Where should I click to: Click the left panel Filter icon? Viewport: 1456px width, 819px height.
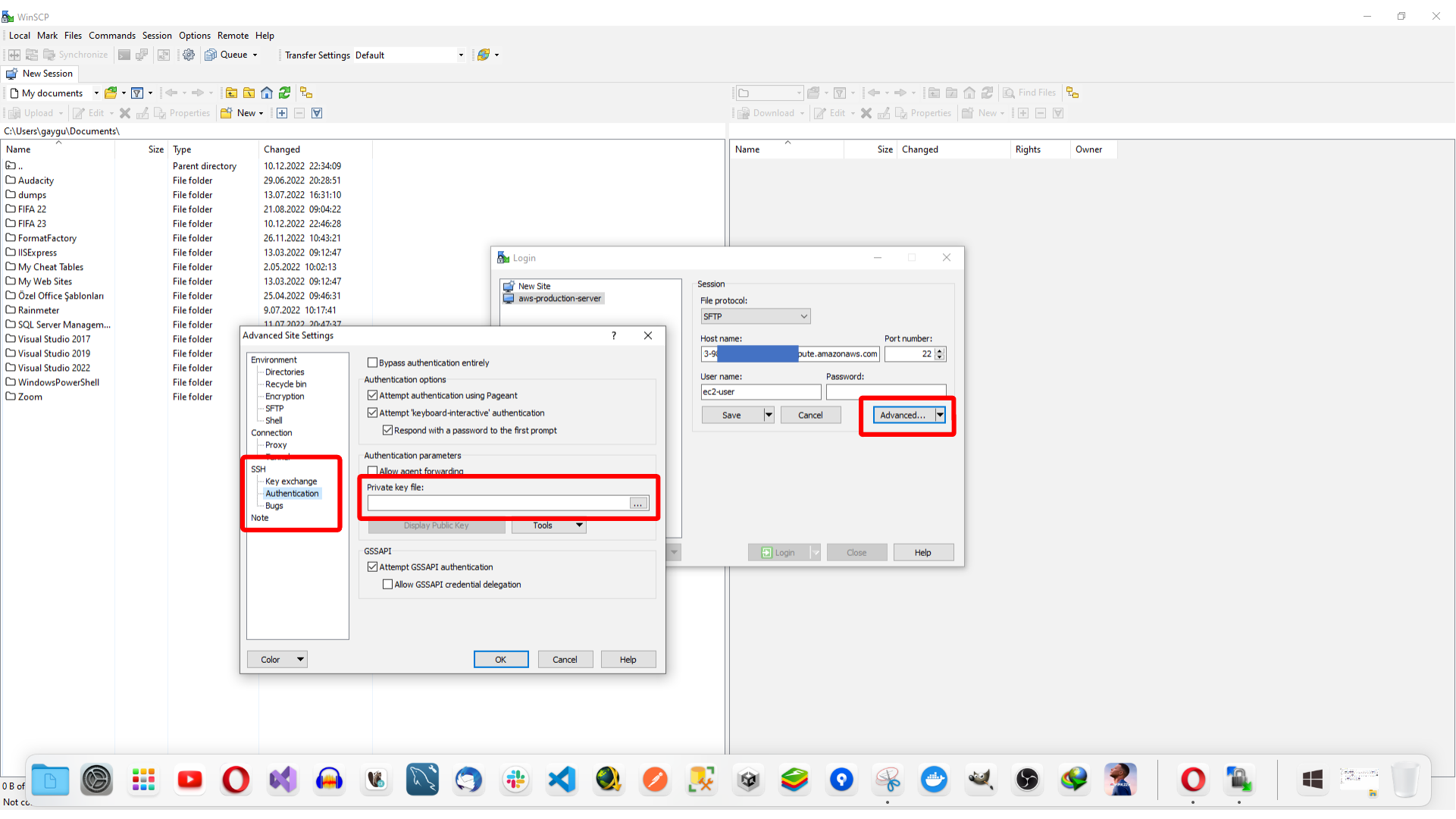click(137, 93)
